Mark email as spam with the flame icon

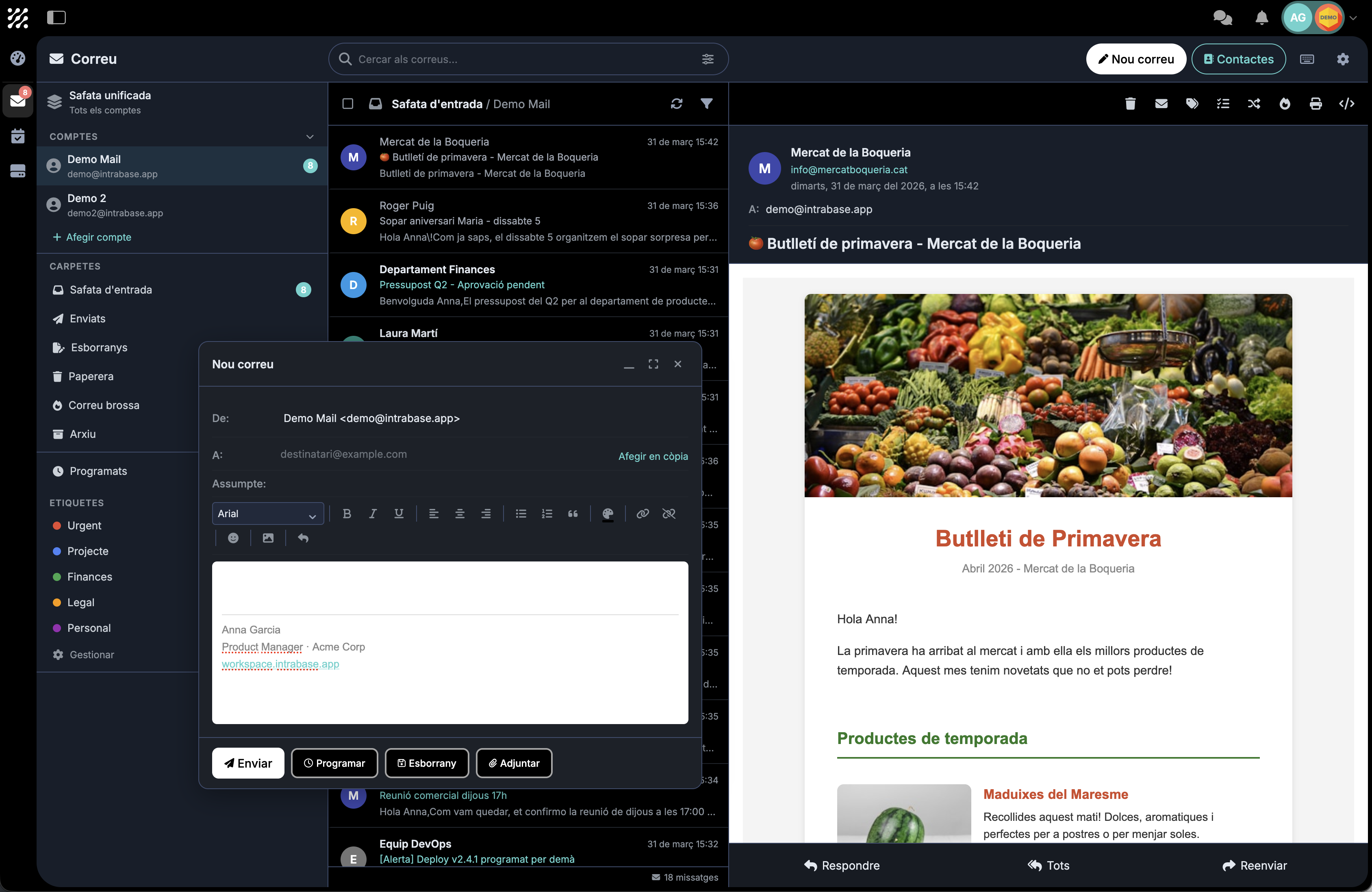coord(1284,104)
